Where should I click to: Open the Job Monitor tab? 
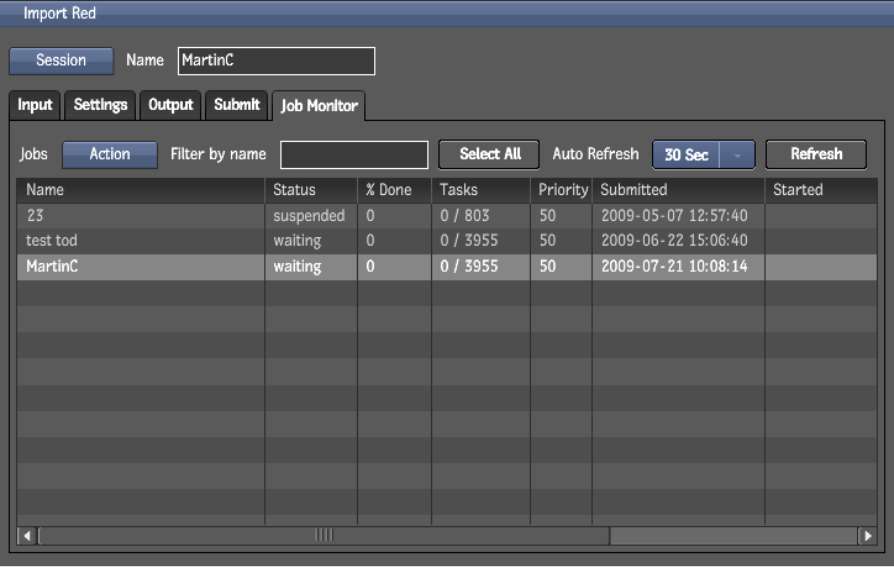click(319, 106)
